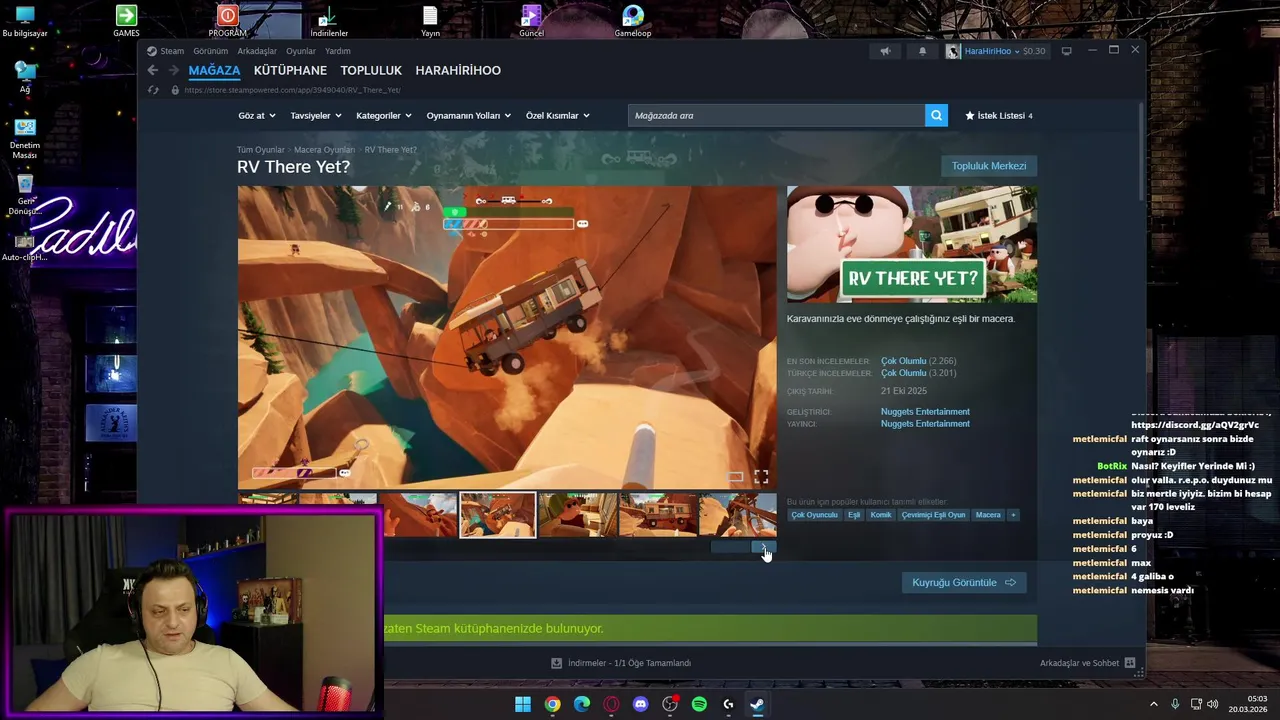
Task: Open Yayın desktop file
Action: pos(430,21)
